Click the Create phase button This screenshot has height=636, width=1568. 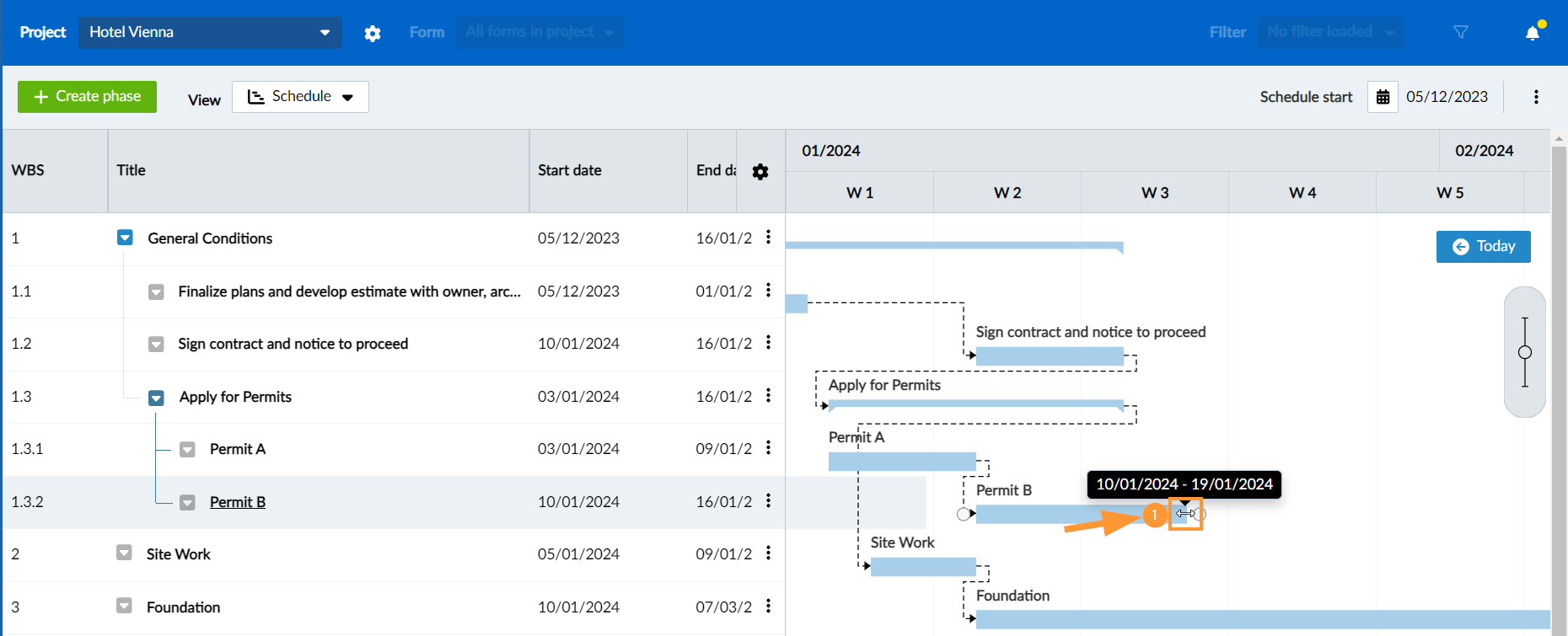click(x=87, y=97)
